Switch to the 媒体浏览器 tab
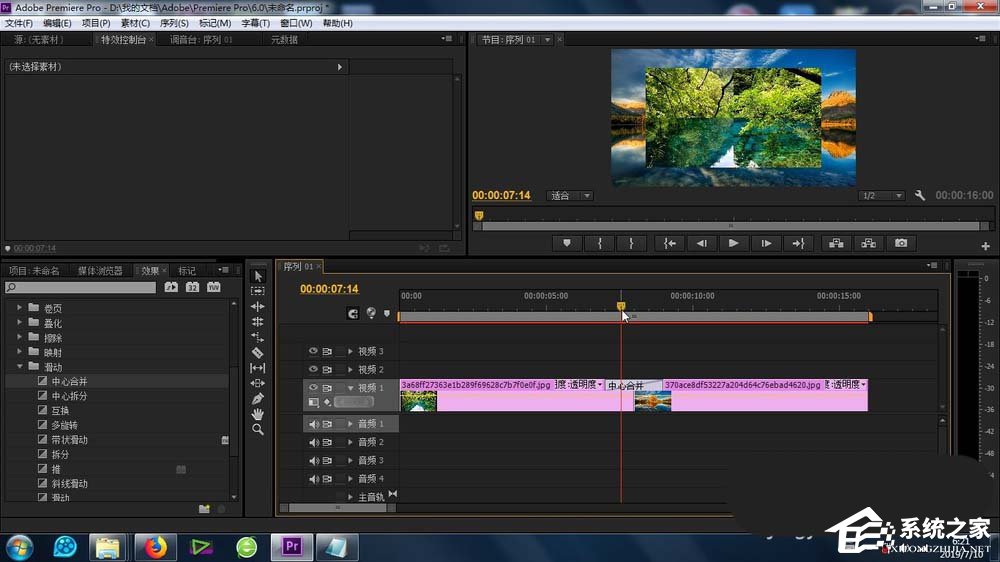 [100, 271]
